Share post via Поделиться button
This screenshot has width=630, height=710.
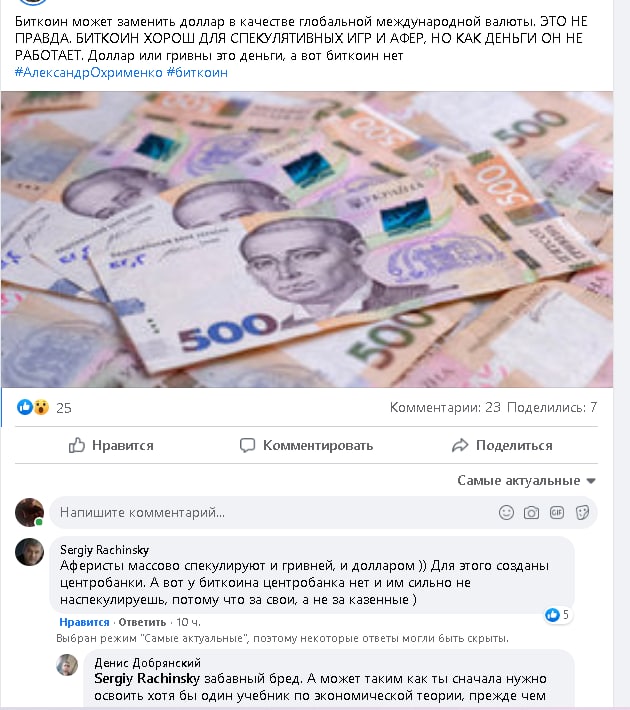pyautogui.click(x=502, y=446)
